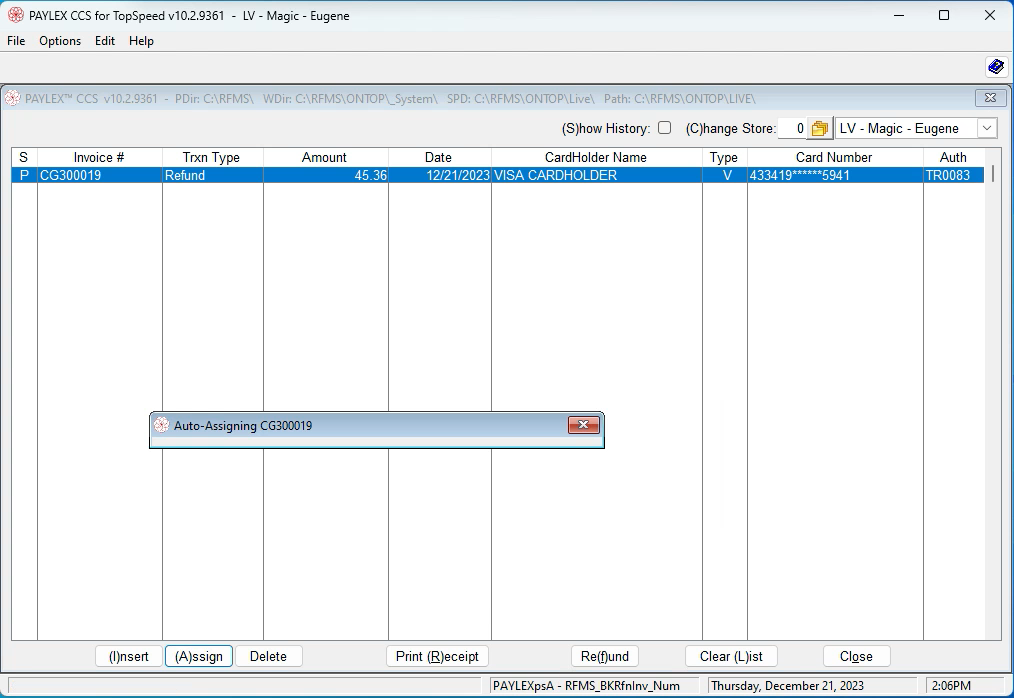Open the Help menu
Image resolution: width=1014 pixels, height=698 pixels.
[x=141, y=41]
